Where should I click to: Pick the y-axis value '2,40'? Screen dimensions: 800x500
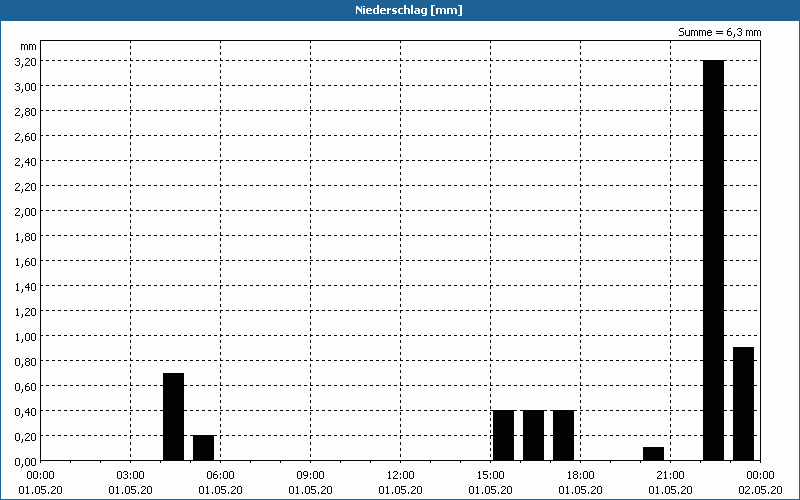(26, 161)
